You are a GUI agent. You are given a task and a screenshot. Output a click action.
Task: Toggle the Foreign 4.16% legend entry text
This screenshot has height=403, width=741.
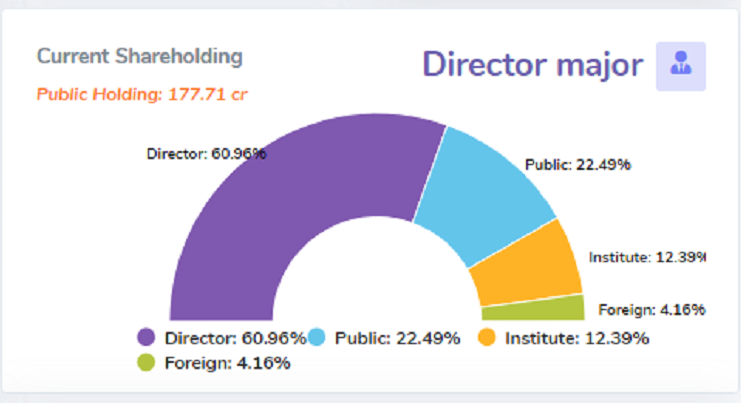coord(227,362)
